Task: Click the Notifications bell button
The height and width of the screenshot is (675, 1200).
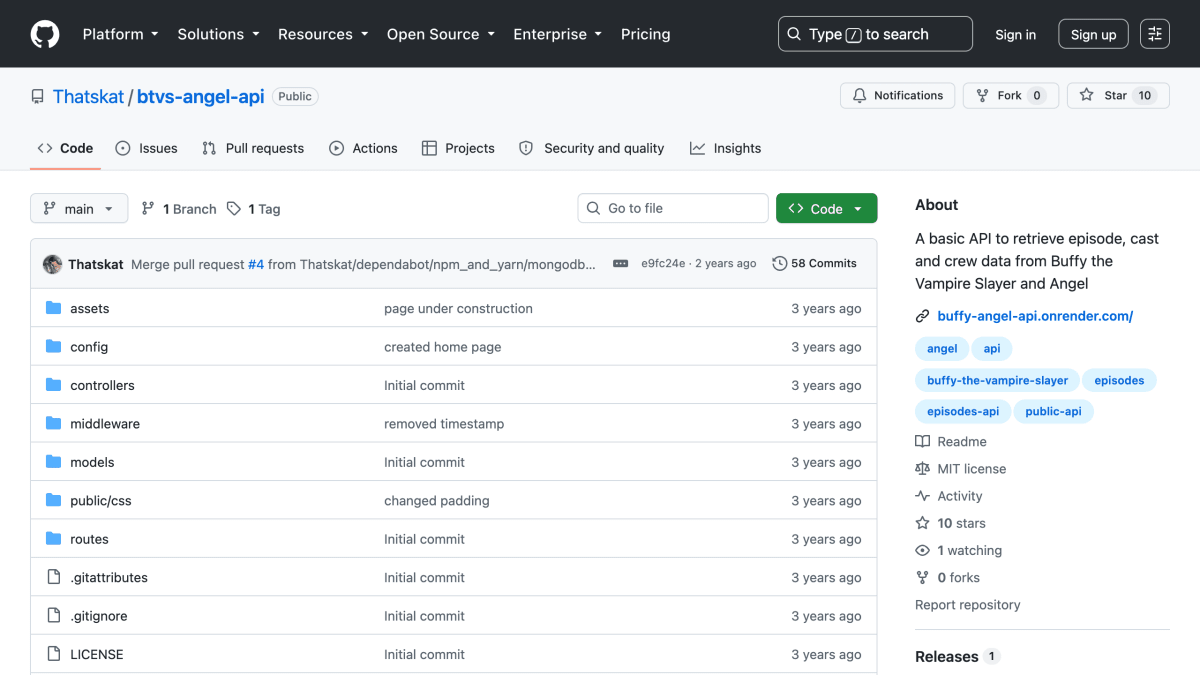Action: (x=898, y=96)
